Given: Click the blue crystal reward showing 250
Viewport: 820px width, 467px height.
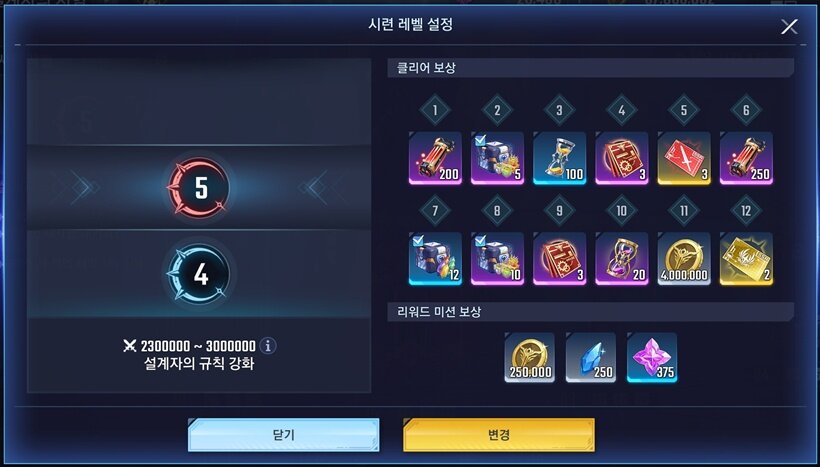Looking at the screenshot, I should 590,357.
